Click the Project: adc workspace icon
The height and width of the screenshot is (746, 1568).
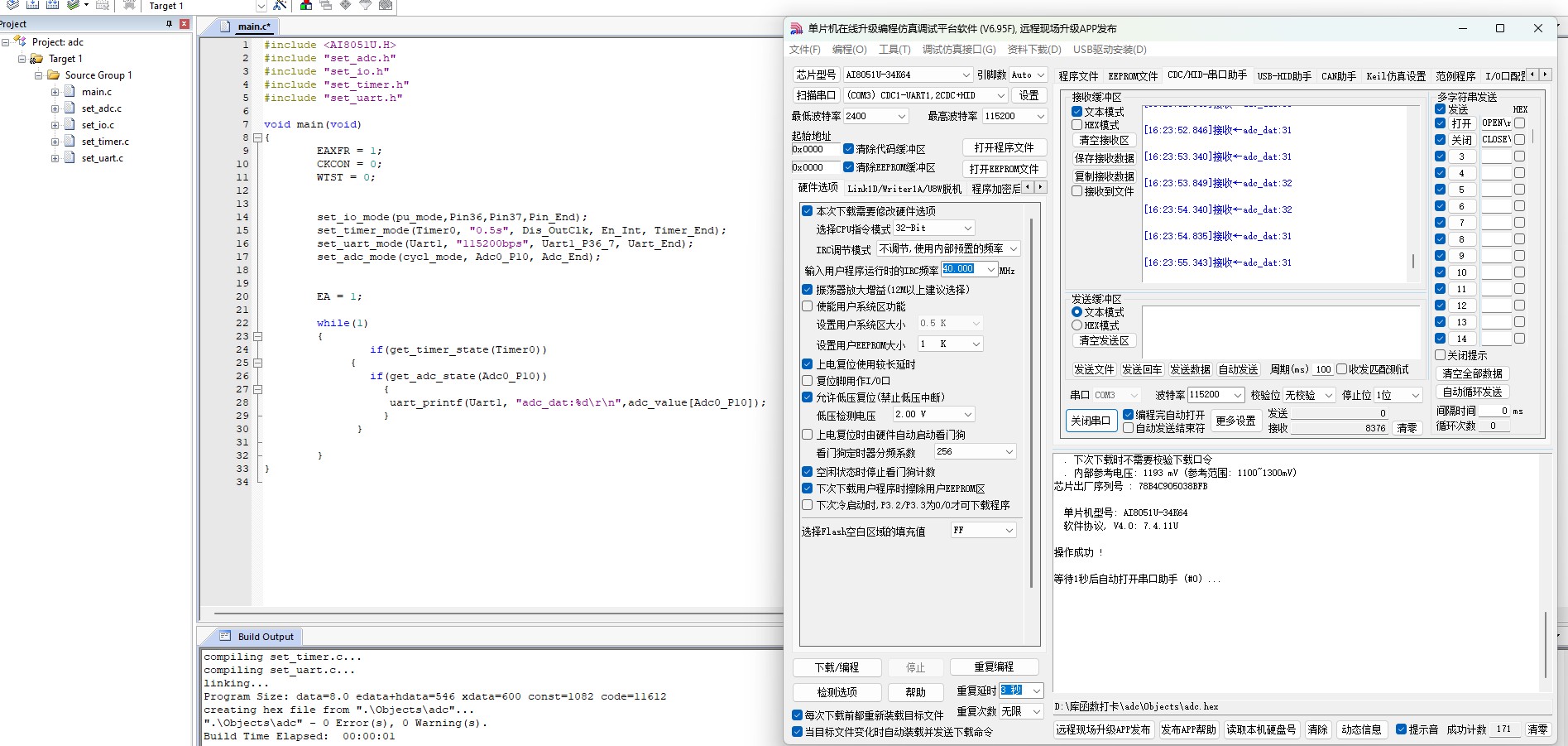tap(21, 41)
